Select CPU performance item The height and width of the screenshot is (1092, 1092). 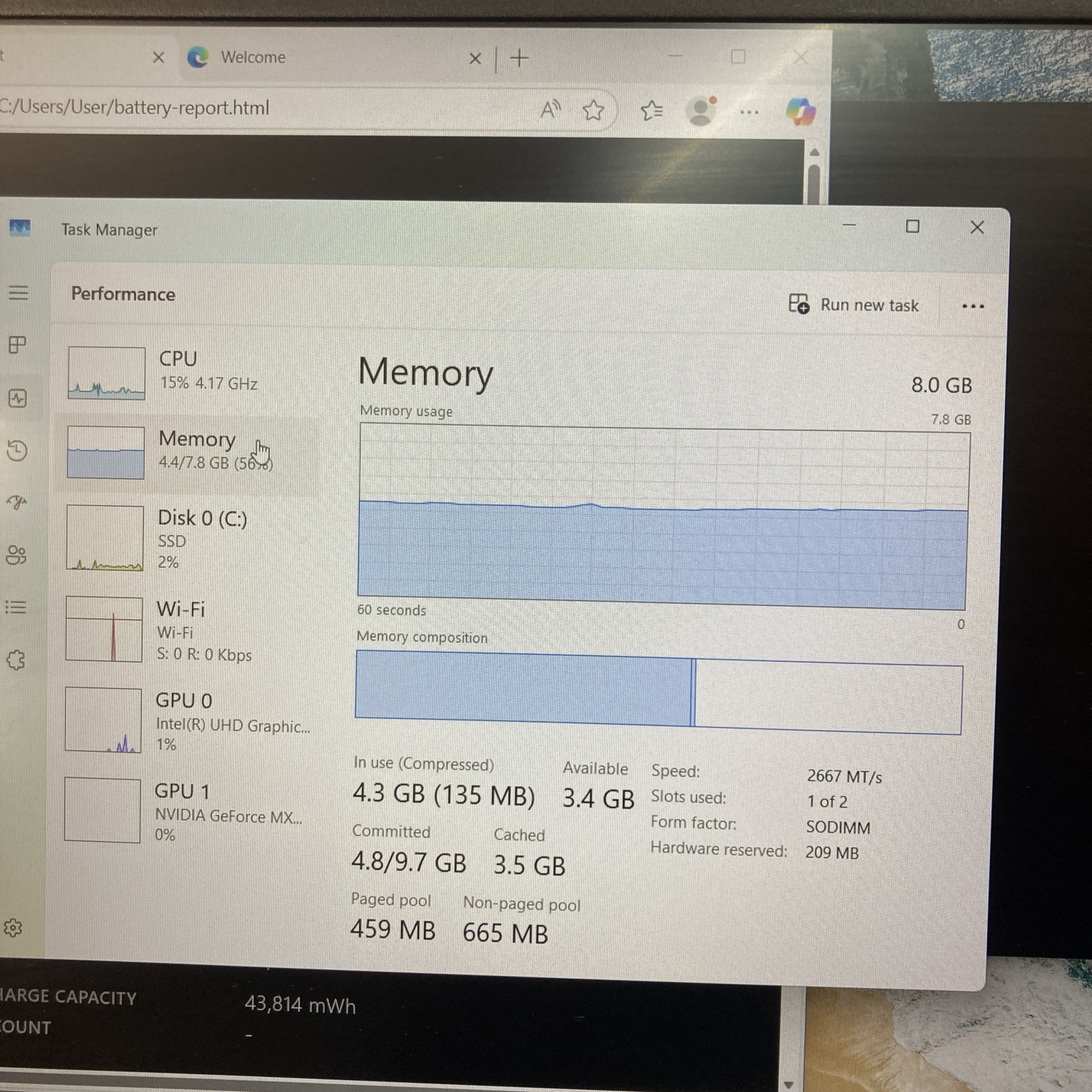click(187, 372)
